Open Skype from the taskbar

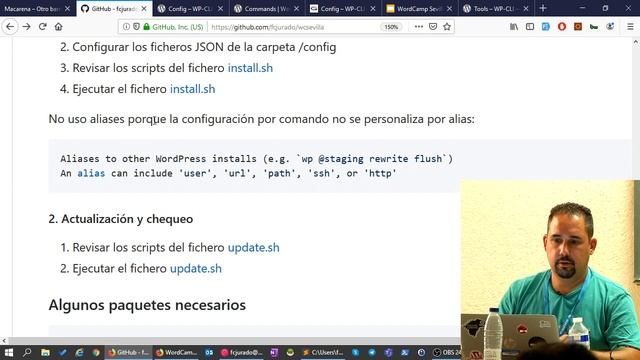(356, 352)
